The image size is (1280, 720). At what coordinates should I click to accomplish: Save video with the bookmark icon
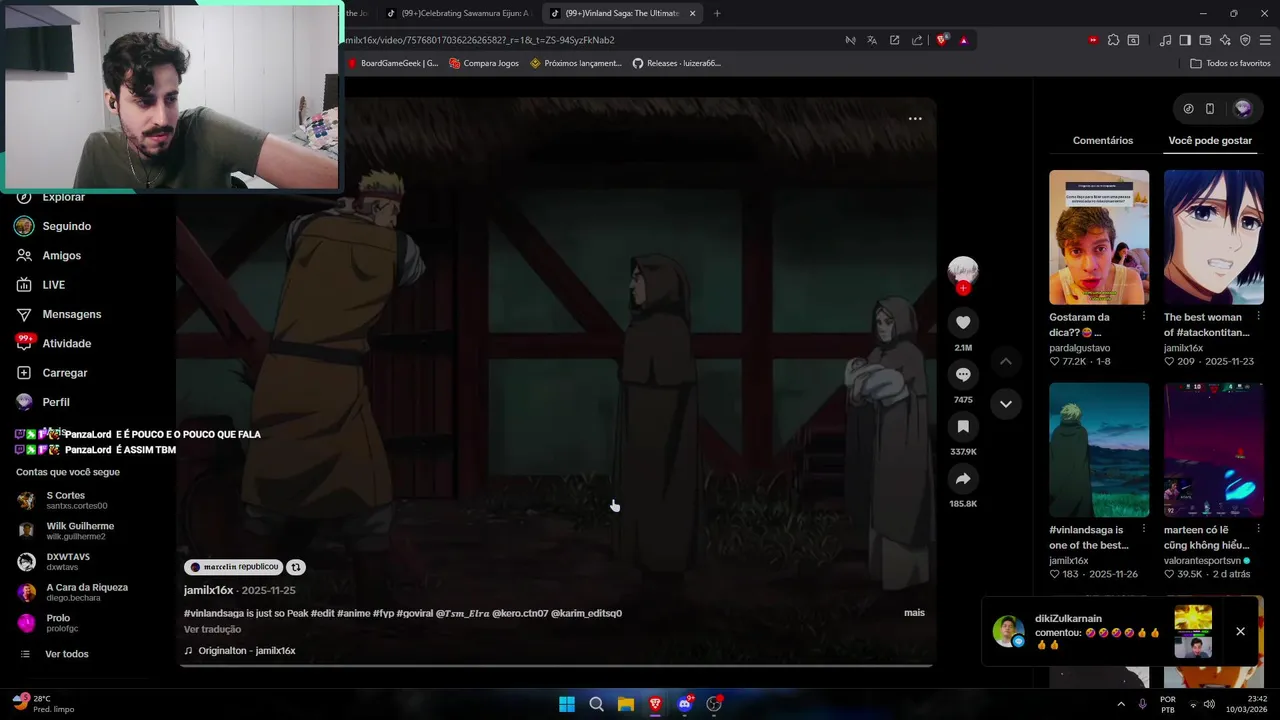pyautogui.click(x=963, y=426)
